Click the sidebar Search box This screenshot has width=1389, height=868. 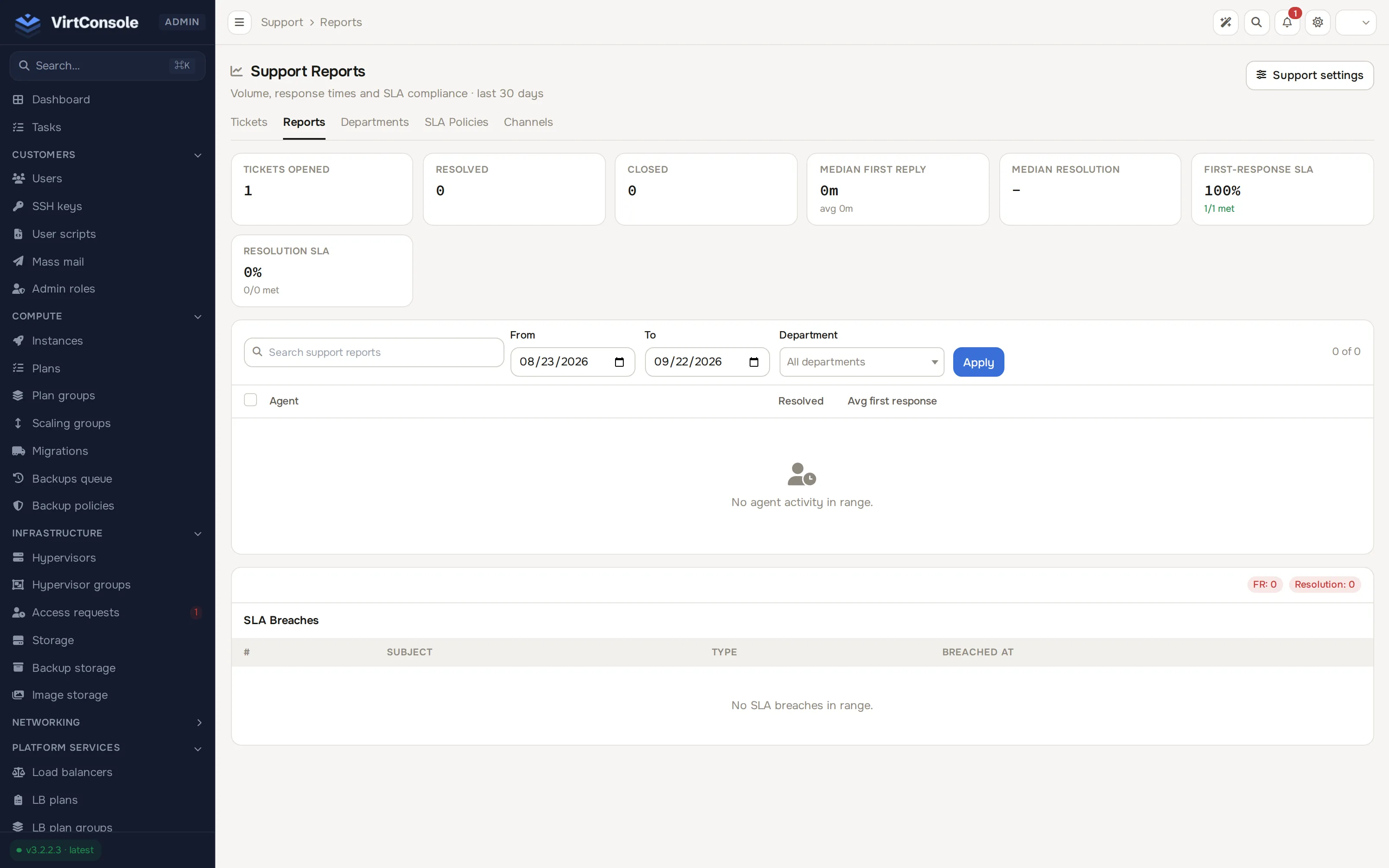[107, 66]
